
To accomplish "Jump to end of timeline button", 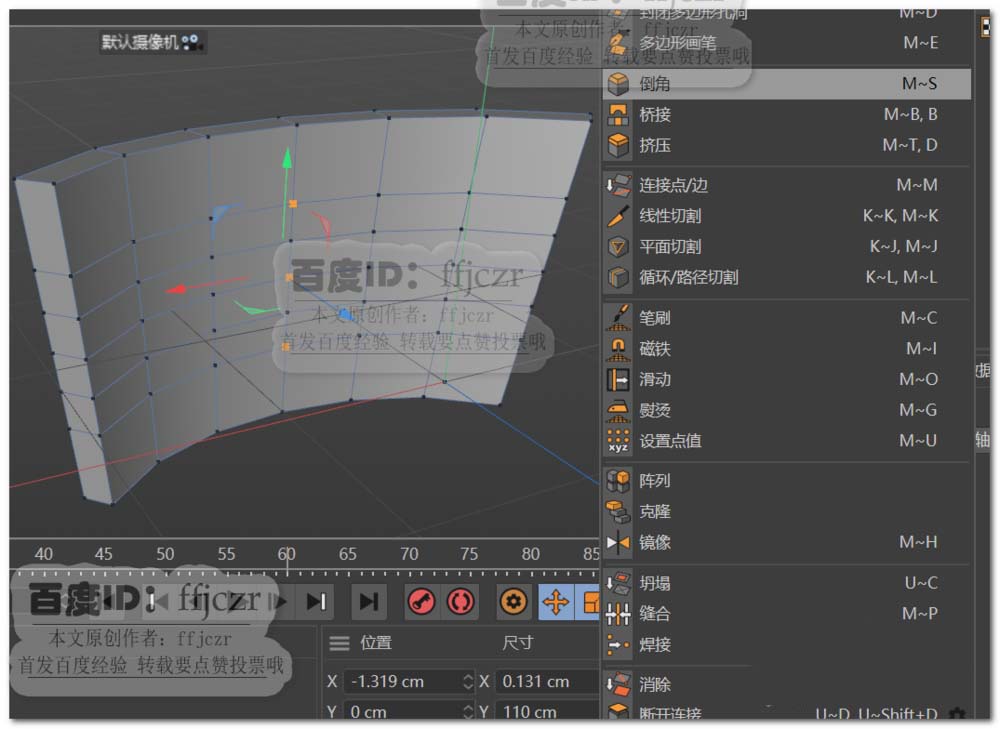I will (x=369, y=601).
